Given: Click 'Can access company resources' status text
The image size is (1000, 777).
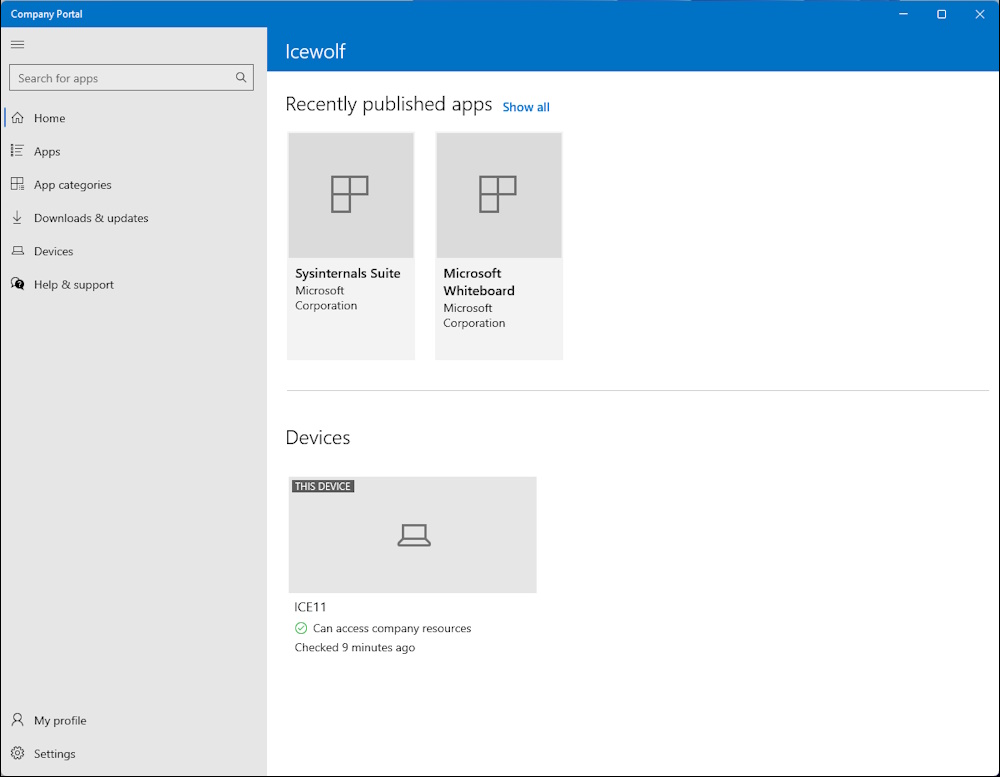Looking at the screenshot, I should click(x=392, y=628).
